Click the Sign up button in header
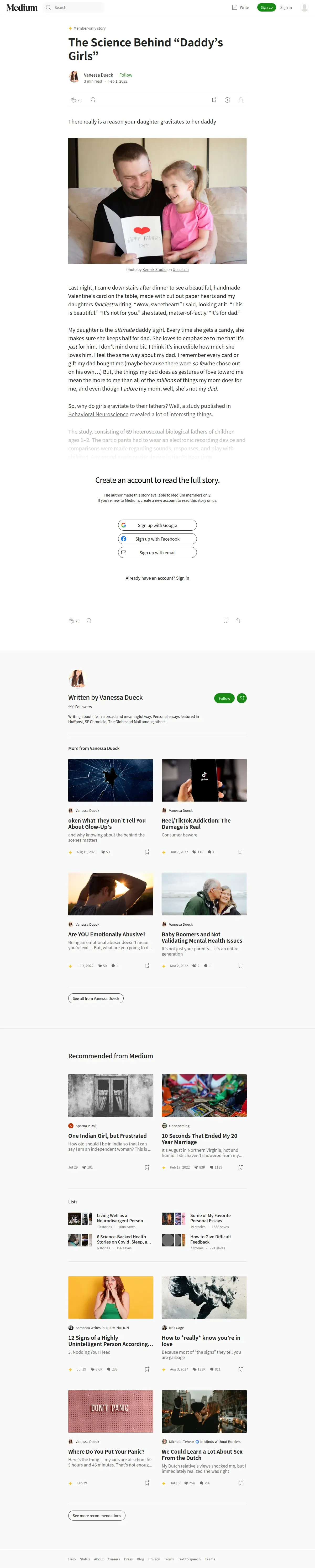Viewport: 315px width, 1568px height. pos(266,7)
